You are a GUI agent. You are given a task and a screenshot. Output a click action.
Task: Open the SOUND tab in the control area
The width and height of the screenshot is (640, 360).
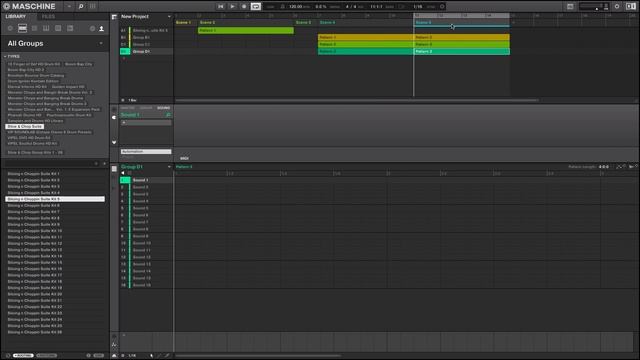163,108
